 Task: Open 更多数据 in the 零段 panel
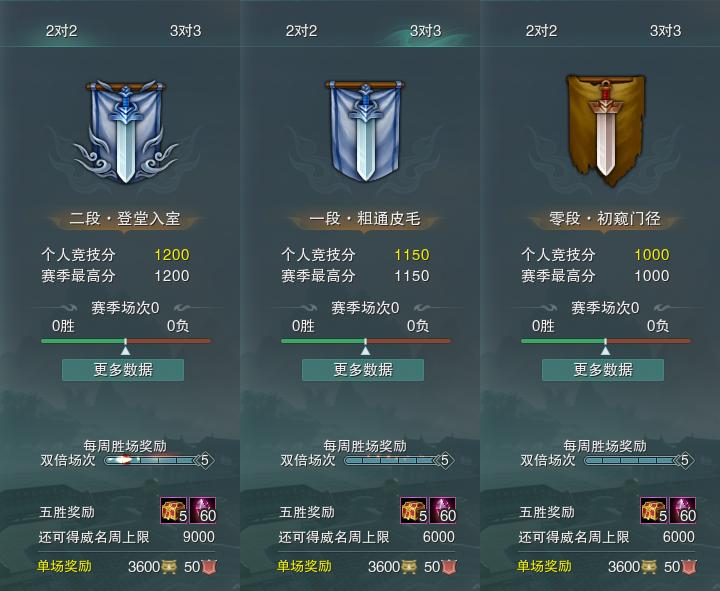coord(603,370)
